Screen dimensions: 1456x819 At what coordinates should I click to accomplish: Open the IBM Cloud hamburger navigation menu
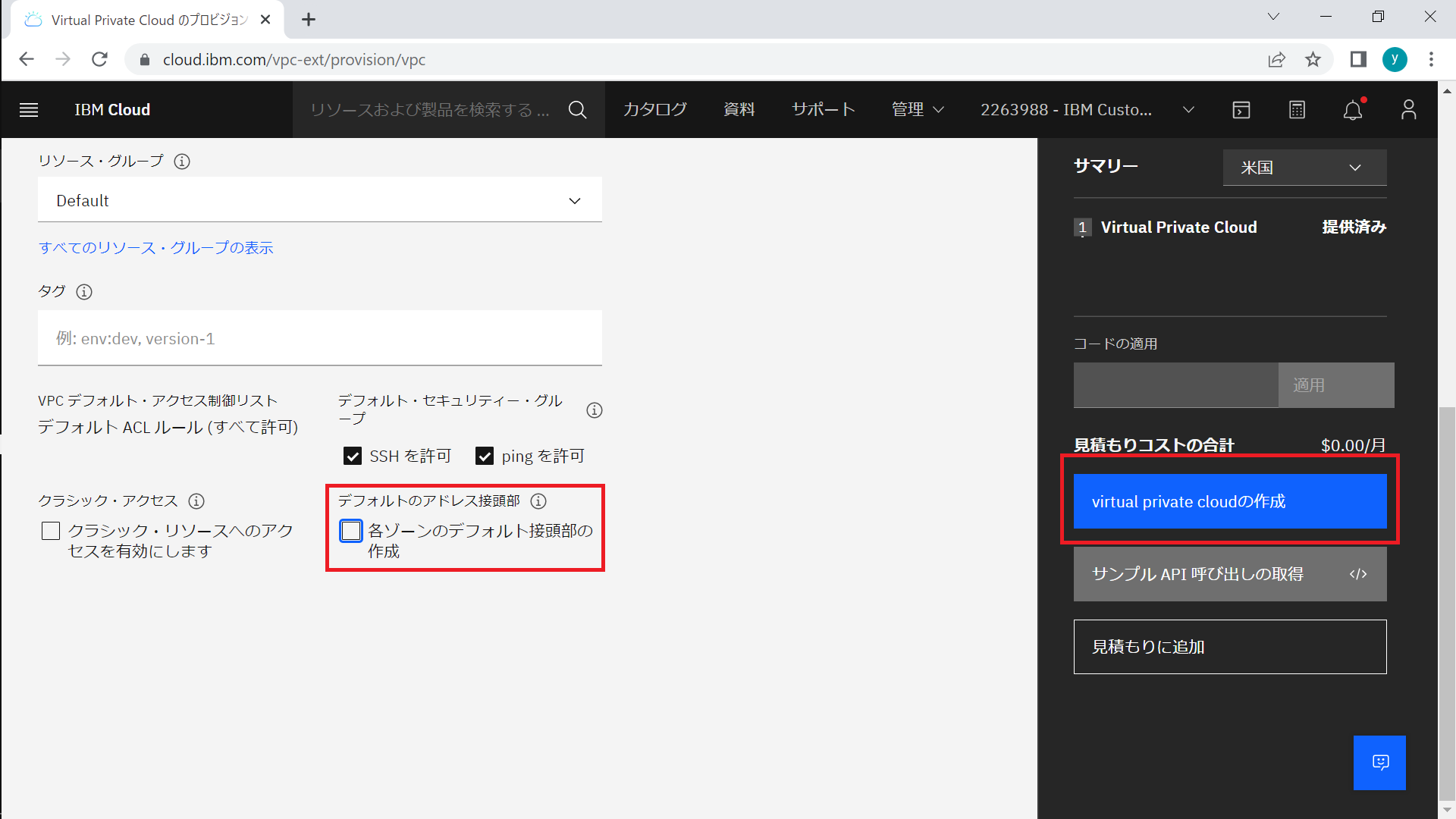click(x=29, y=110)
